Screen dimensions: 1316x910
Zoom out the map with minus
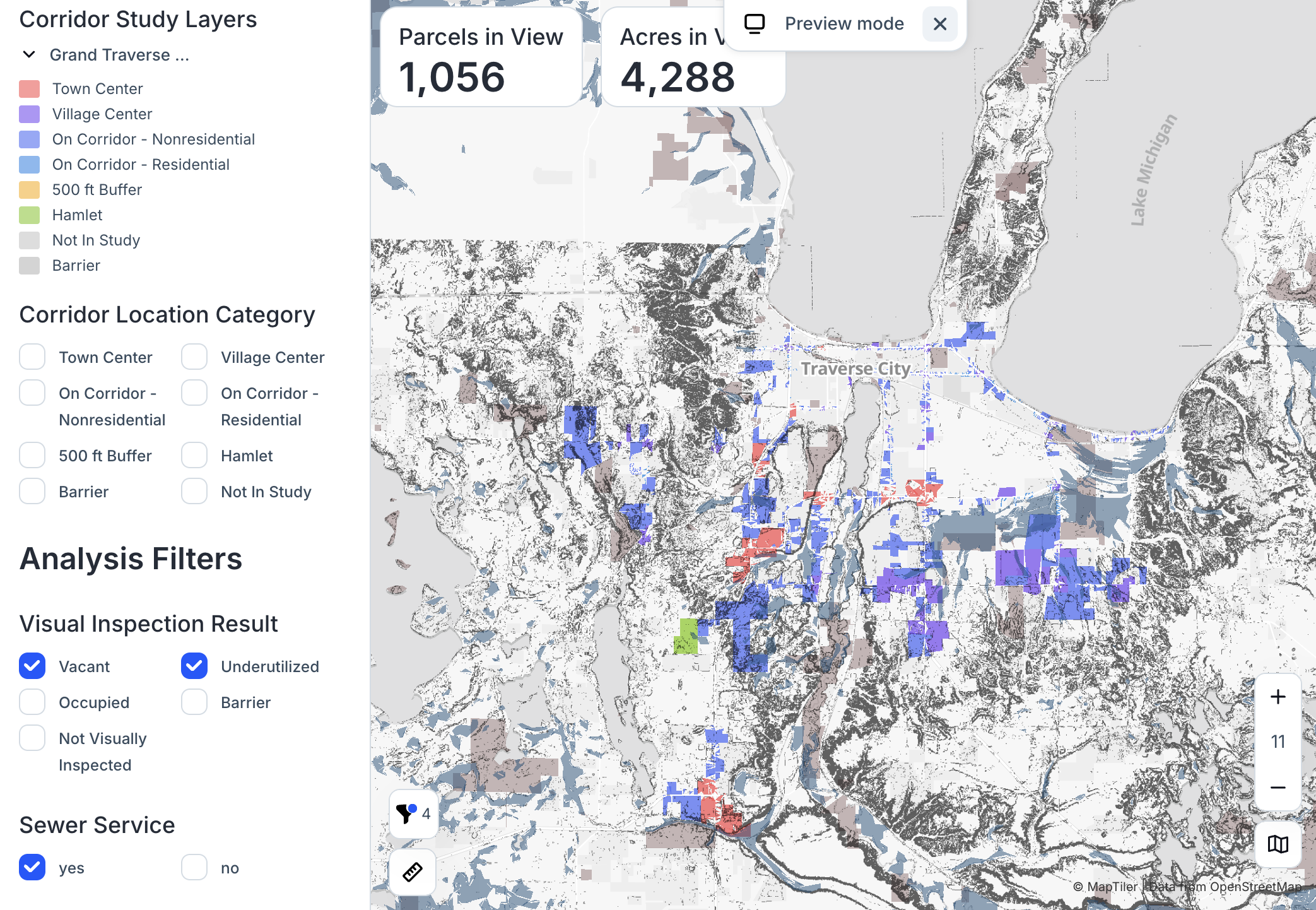tap(1278, 787)
